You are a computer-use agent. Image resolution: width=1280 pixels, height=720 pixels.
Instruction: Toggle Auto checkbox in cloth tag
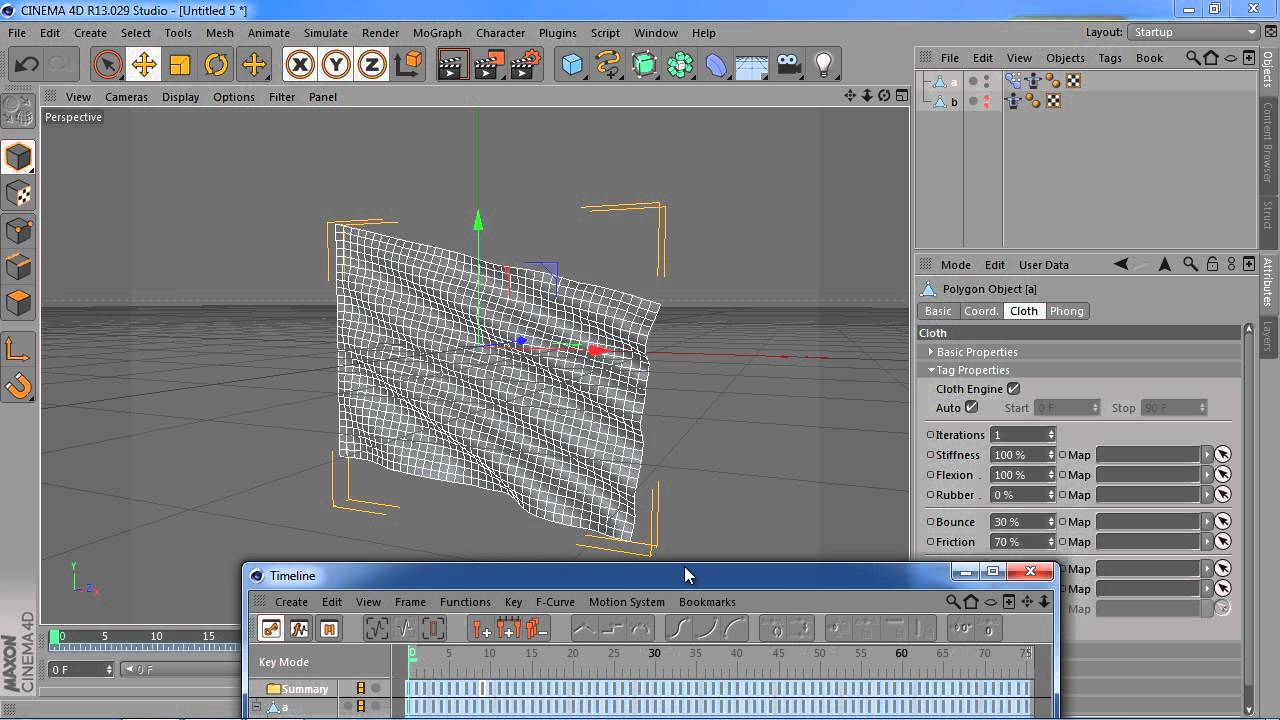point(971,407)
